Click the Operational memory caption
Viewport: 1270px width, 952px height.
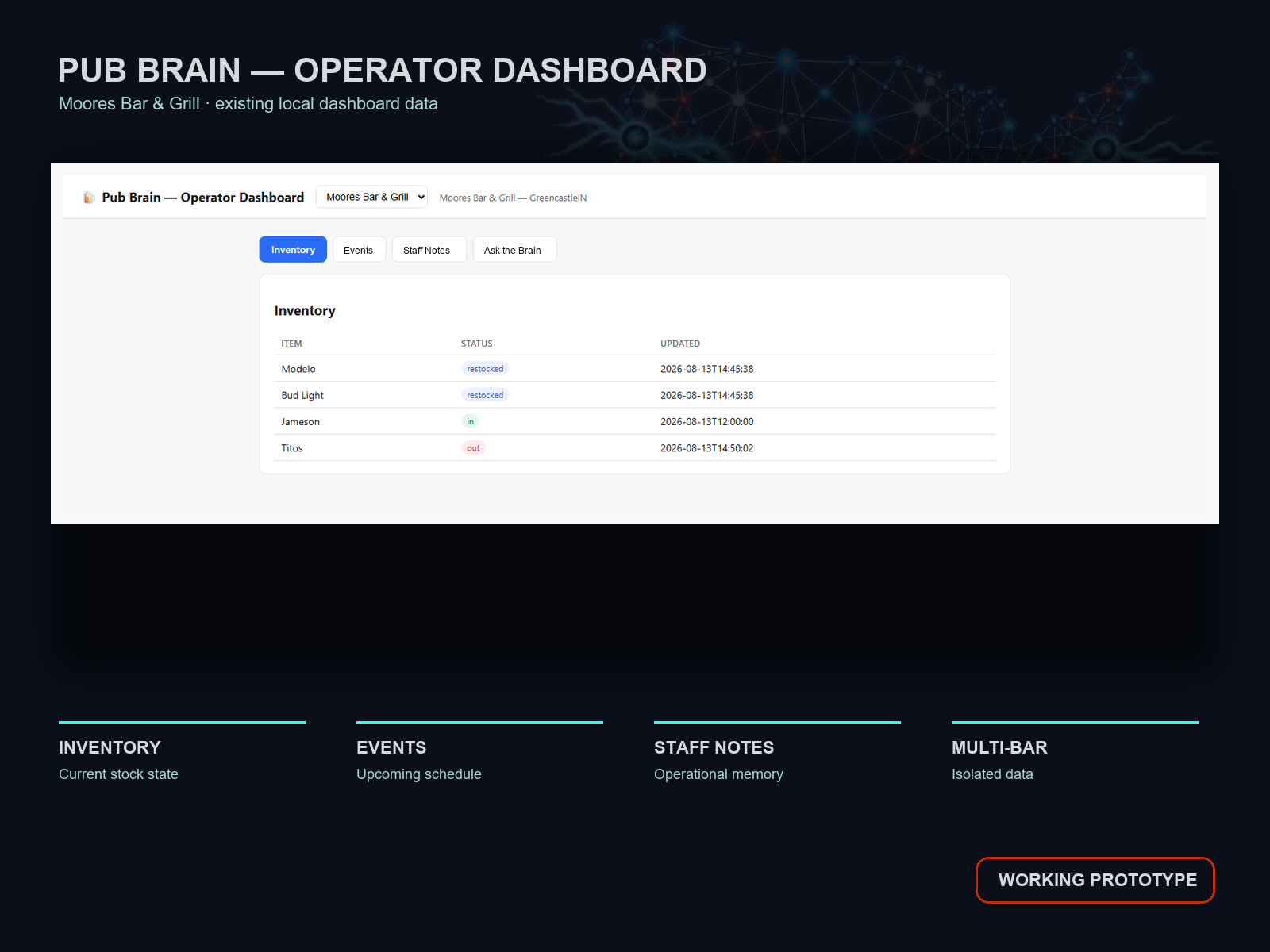pos(718,774)
